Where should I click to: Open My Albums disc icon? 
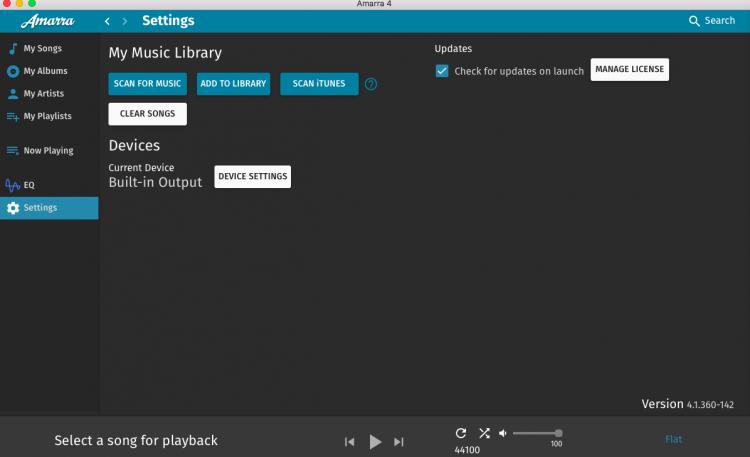coord(13,71)
